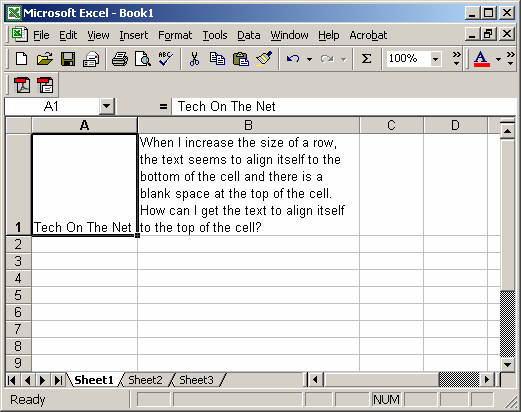Switch to the Sheet2 tab

145,380
